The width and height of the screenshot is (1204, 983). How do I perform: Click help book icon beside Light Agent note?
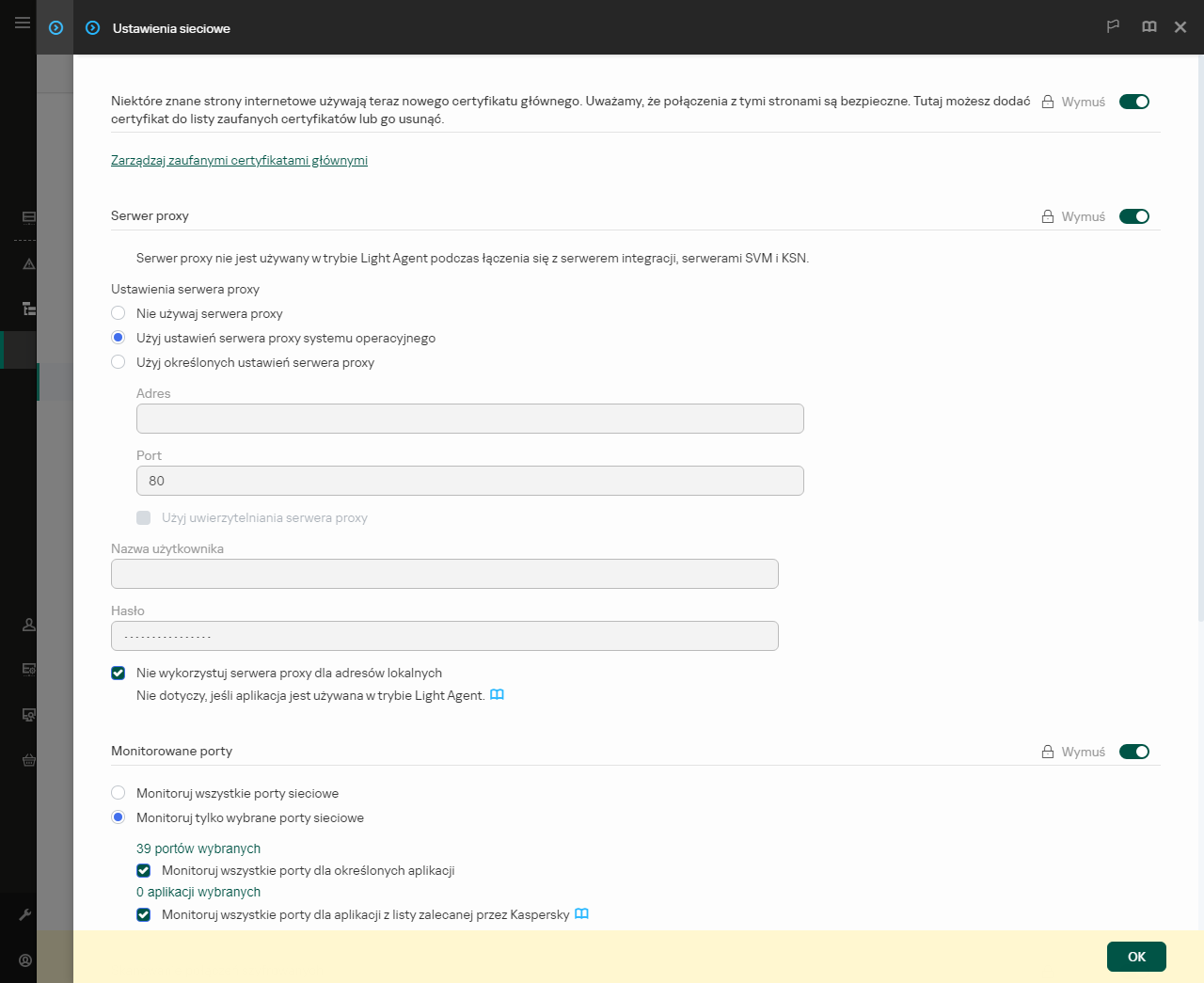click(497, 695)
